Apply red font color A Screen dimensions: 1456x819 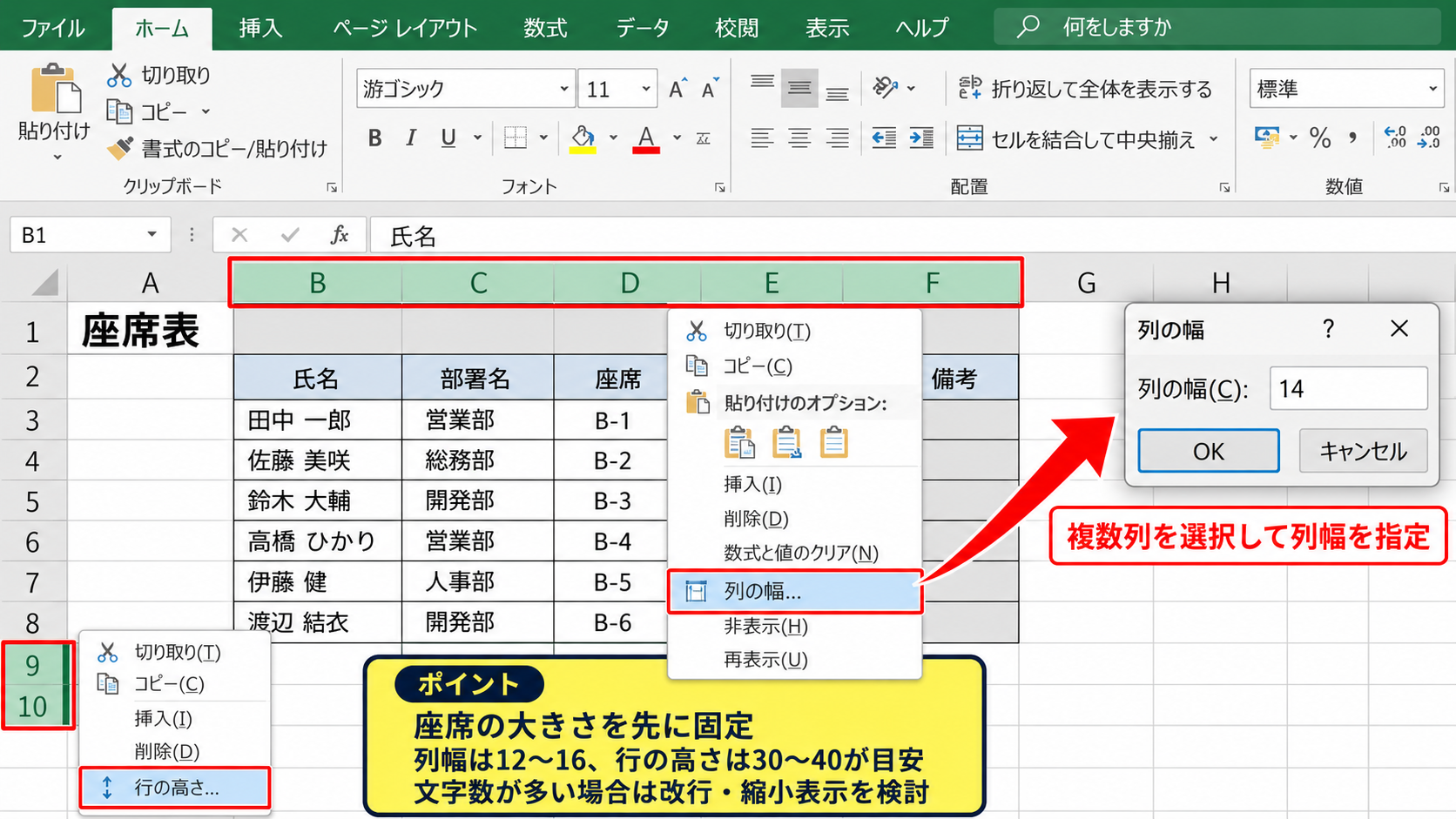click(x=646, y=138)
